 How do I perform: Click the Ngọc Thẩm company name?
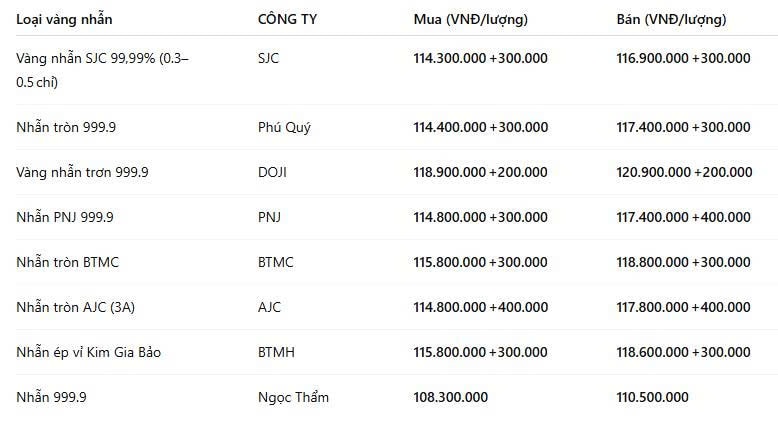[293, 397]
